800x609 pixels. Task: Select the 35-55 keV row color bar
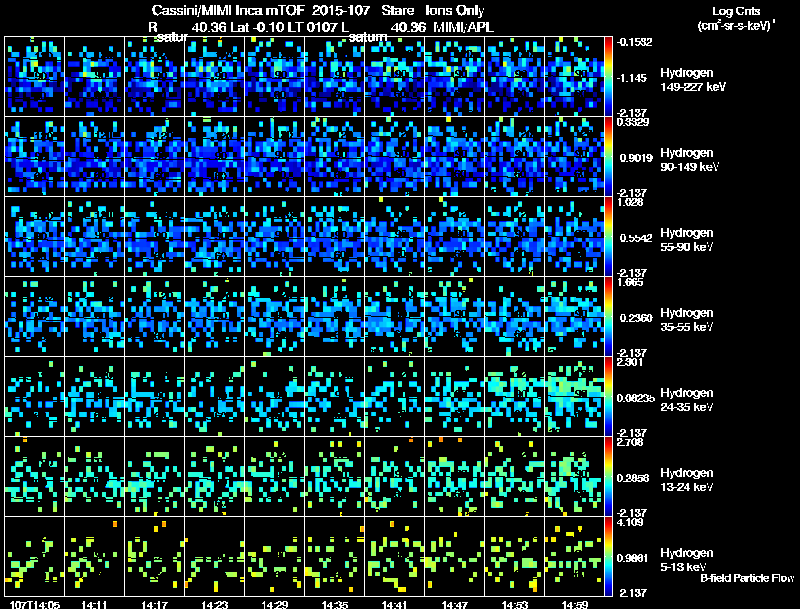pyautogui.click(x=608, y=316)
